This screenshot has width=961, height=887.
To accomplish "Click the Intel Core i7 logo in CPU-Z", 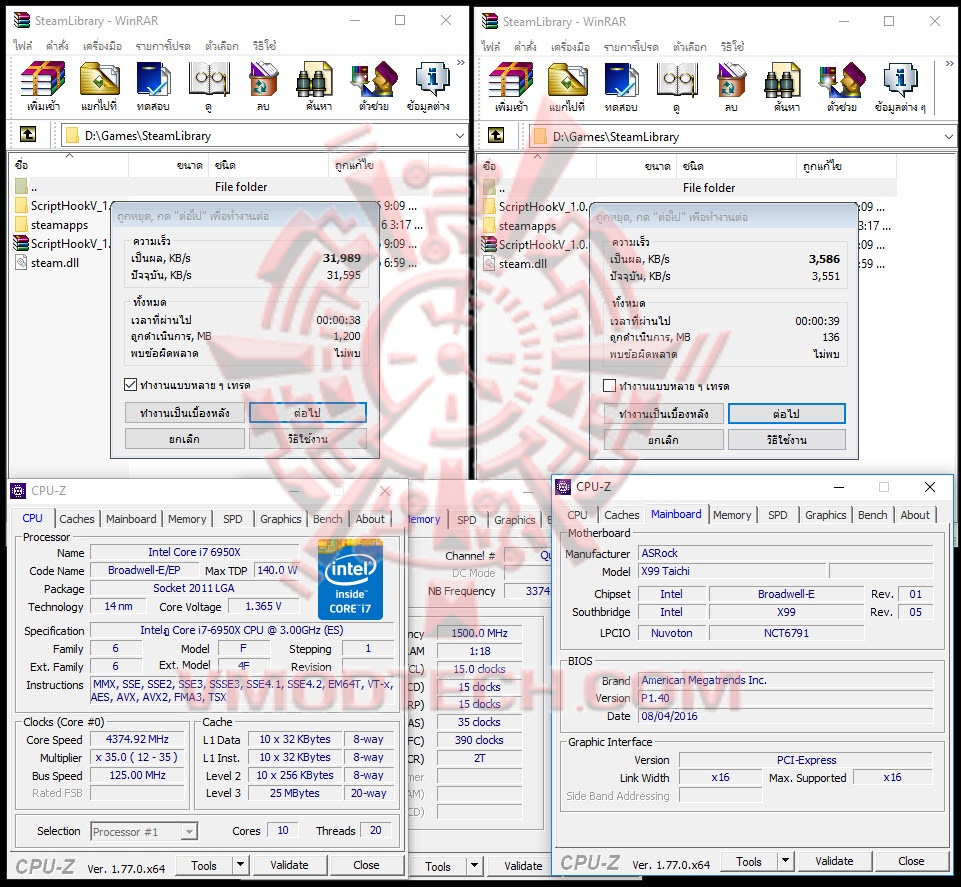I will [350, 579].
